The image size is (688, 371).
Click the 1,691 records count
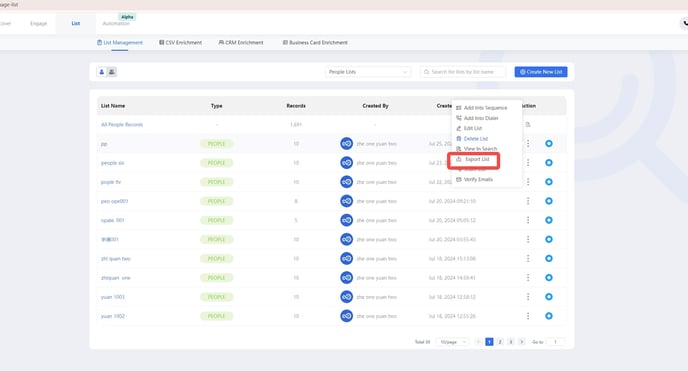(296, 125)
